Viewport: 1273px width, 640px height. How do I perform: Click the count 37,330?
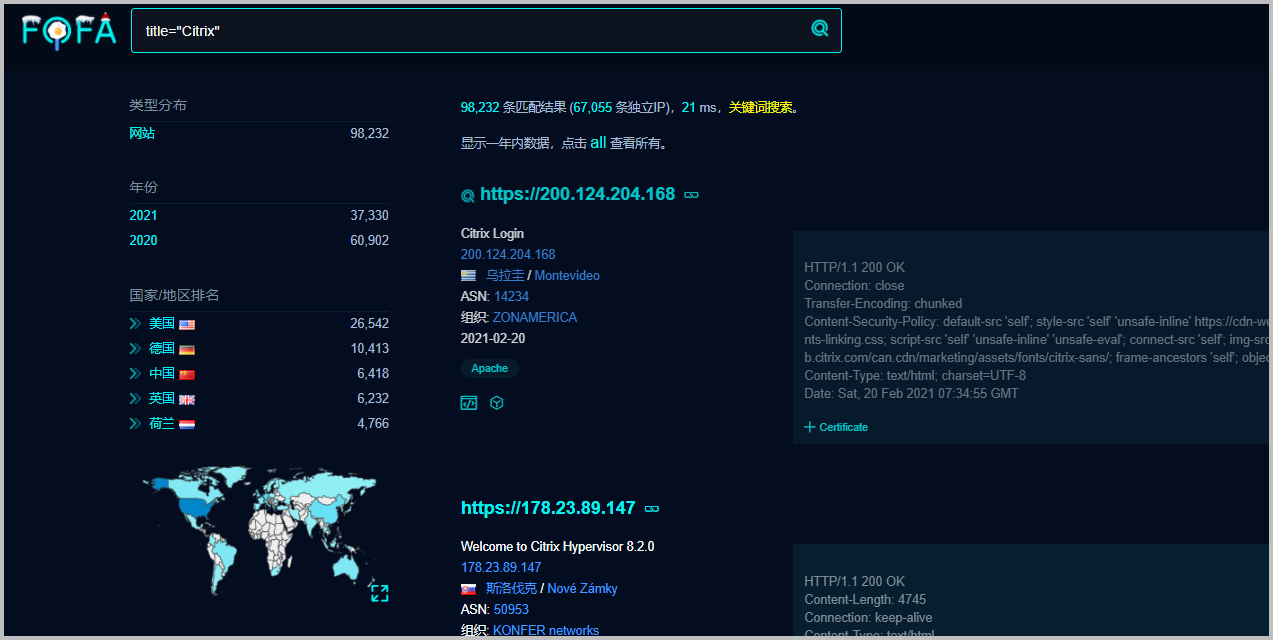369,215
